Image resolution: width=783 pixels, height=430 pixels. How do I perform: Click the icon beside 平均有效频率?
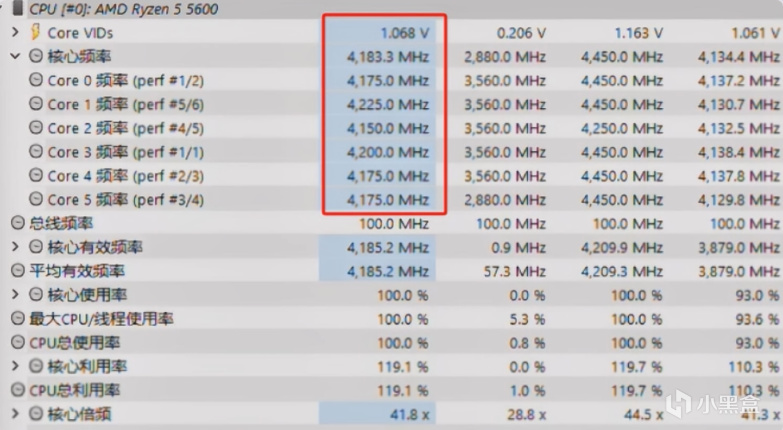point(18,271)
